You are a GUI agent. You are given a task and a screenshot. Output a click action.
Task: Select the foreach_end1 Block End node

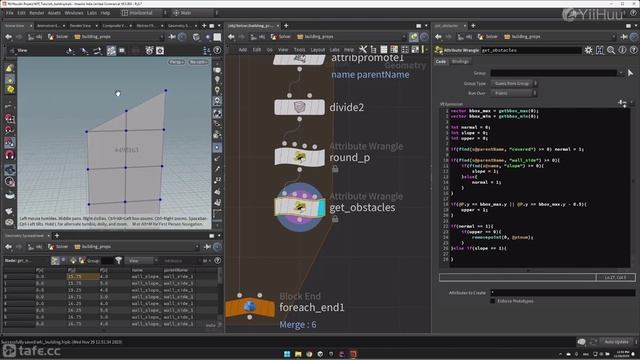(250, 307)
